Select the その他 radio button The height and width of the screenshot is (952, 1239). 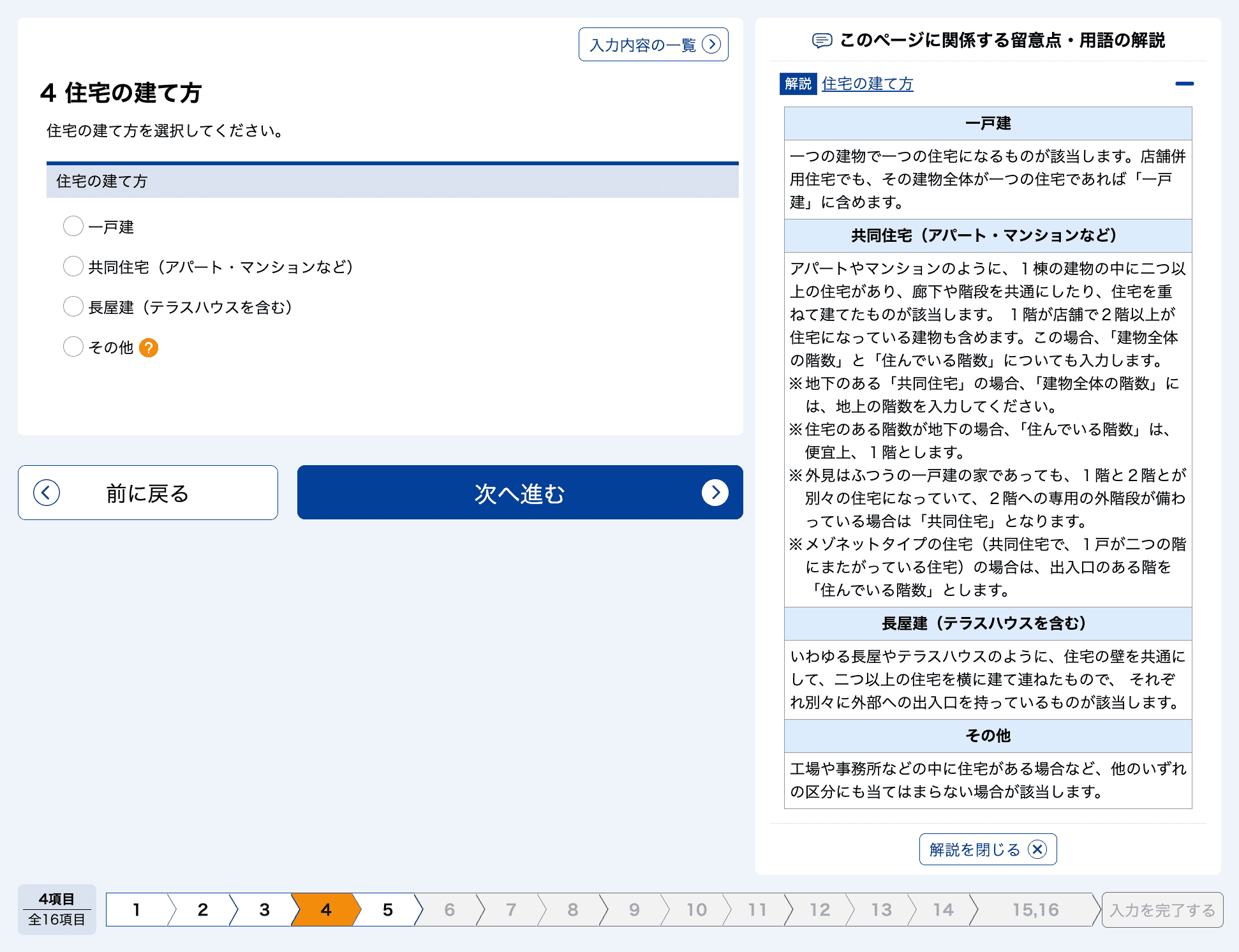(73, 346)
